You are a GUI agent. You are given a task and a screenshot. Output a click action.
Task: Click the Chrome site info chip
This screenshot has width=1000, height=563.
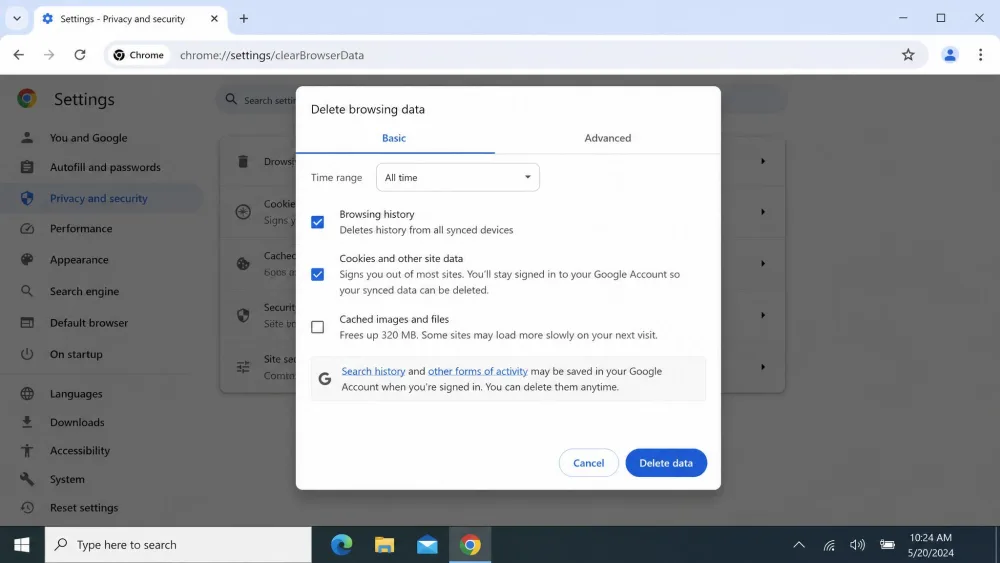(x=138, y=55)
